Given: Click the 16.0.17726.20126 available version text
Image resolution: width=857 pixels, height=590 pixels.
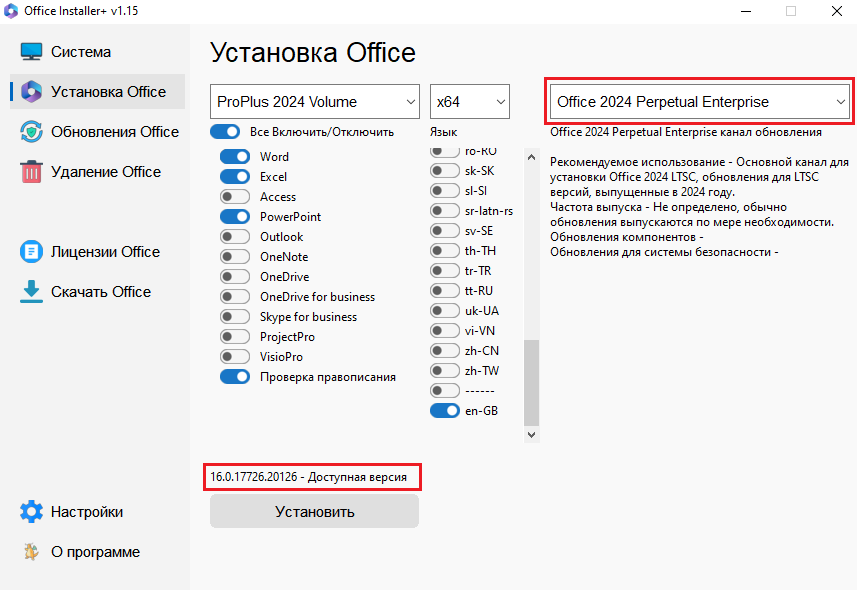Looking at the screenshot, I should pos(309,477).
